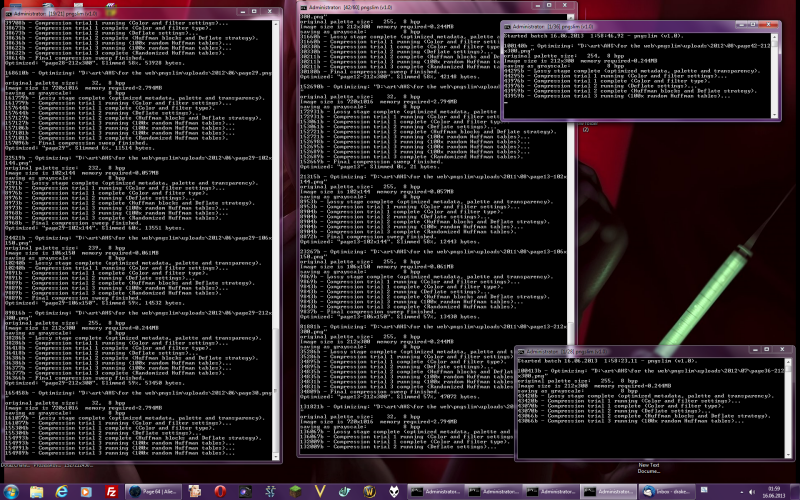This screenshot has height=500, width=800.
Task: Launch World of Warcraft from the taskbar
Action: coord(369,492)
